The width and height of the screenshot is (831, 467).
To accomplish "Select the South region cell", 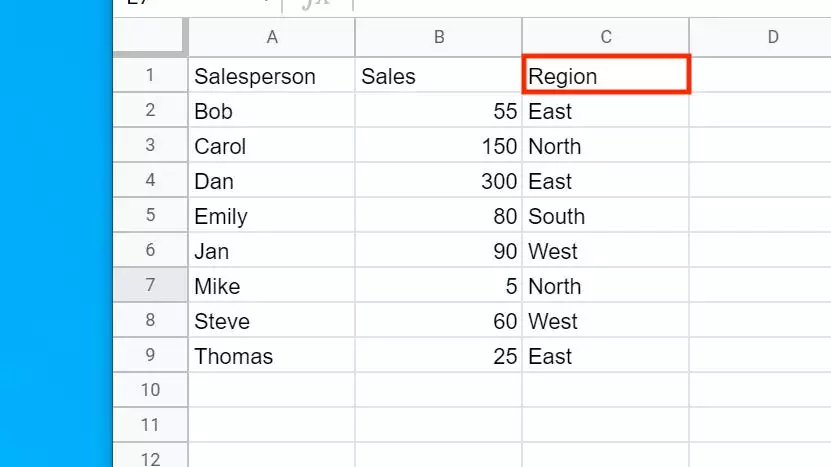I will click(x=605, y=216).
